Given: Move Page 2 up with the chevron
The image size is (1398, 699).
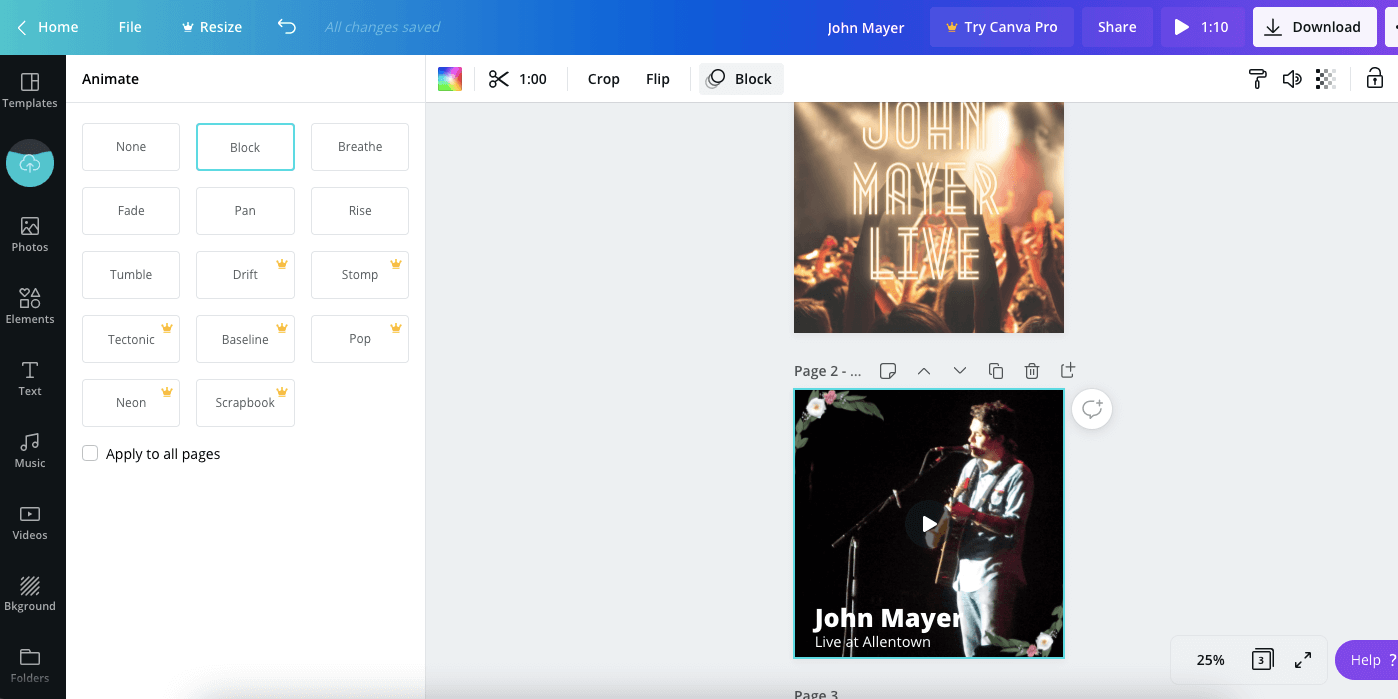Looking at the screenshot, I should coord(924,370).
